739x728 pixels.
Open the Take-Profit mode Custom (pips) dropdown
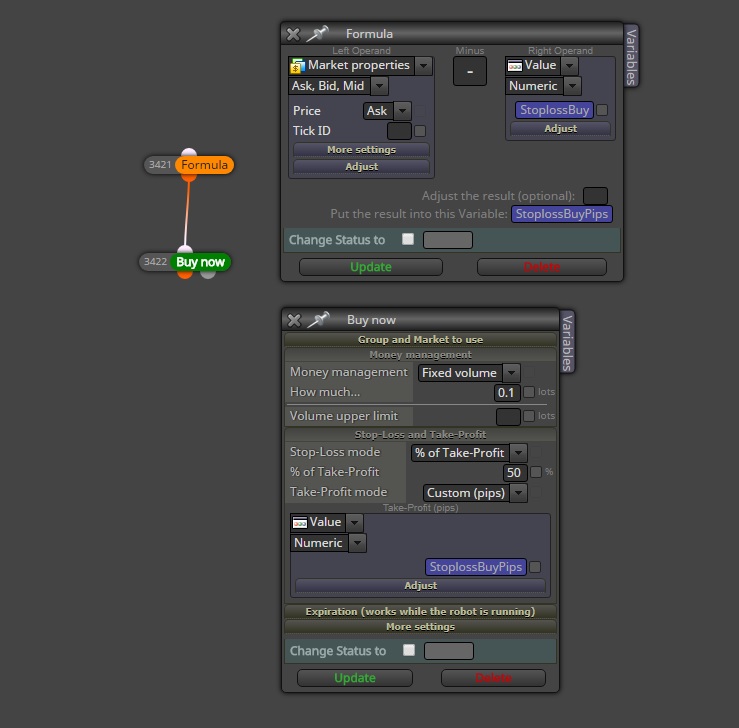(518, 493)
